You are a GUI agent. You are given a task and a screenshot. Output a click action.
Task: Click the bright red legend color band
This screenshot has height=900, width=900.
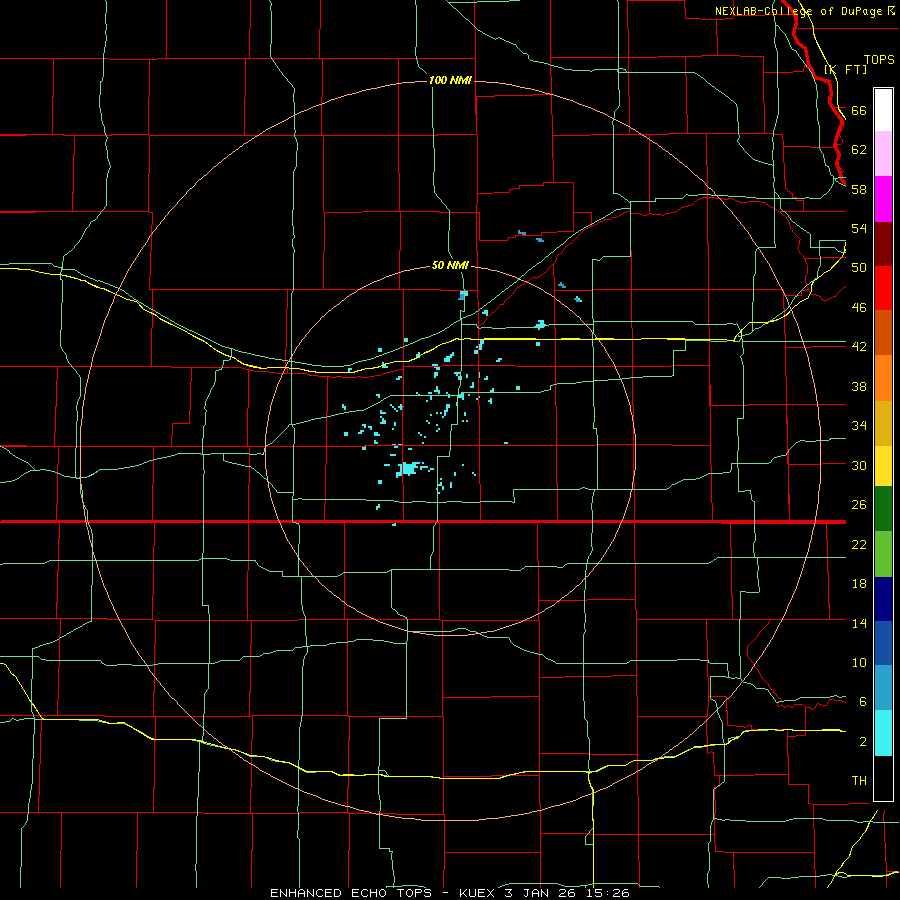click(883, 288)
